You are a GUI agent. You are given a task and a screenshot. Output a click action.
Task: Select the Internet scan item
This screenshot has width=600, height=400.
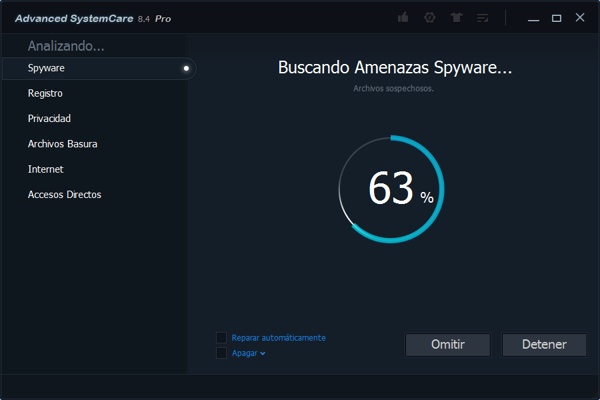pos(46,169)
